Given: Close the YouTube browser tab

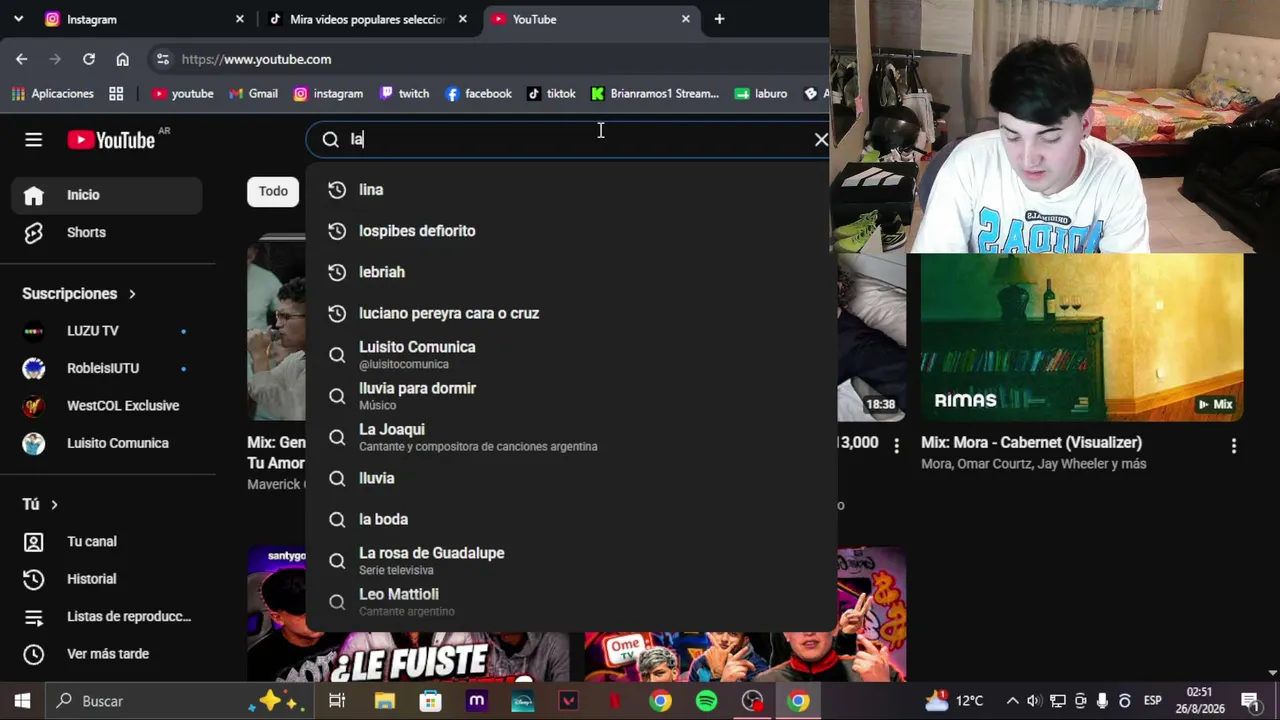Looking at the screenshot, I should pyautogui.click(x=685, y=19).
